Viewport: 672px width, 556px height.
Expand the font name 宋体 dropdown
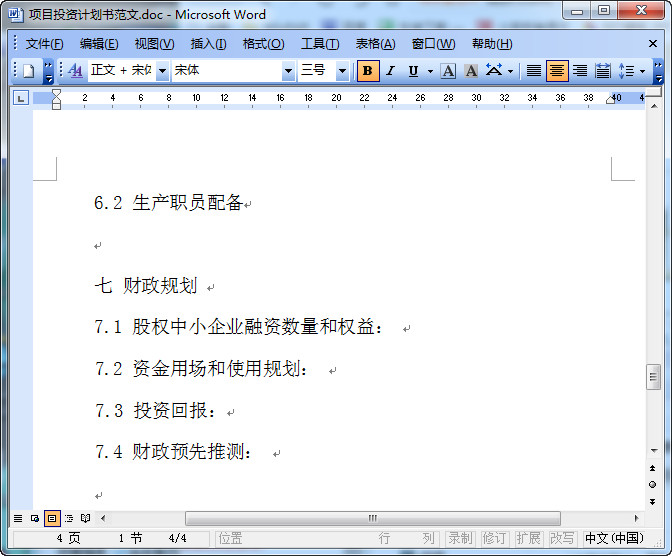(x=288, y=71)
